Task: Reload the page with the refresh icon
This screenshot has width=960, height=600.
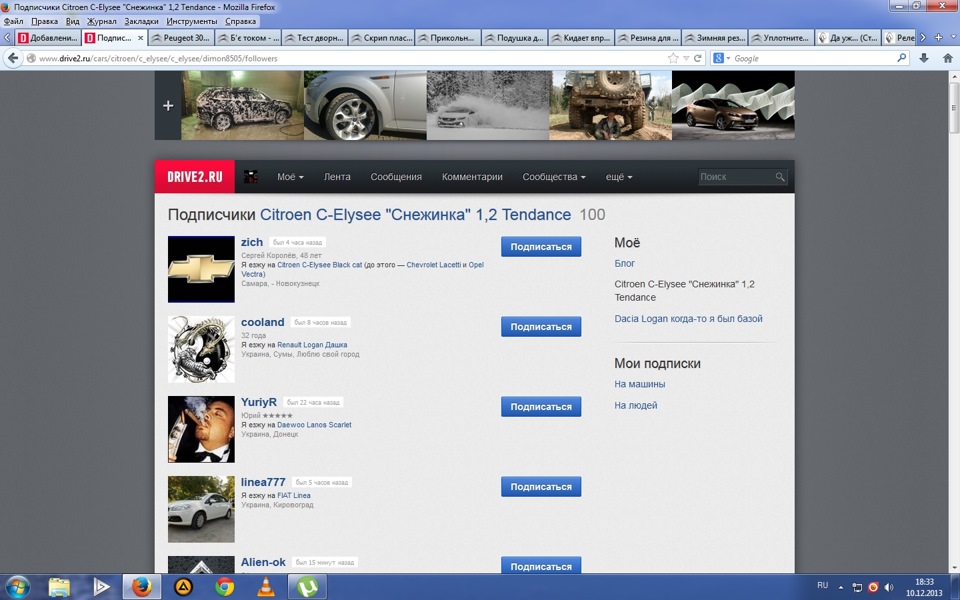Action: point(697,58)
